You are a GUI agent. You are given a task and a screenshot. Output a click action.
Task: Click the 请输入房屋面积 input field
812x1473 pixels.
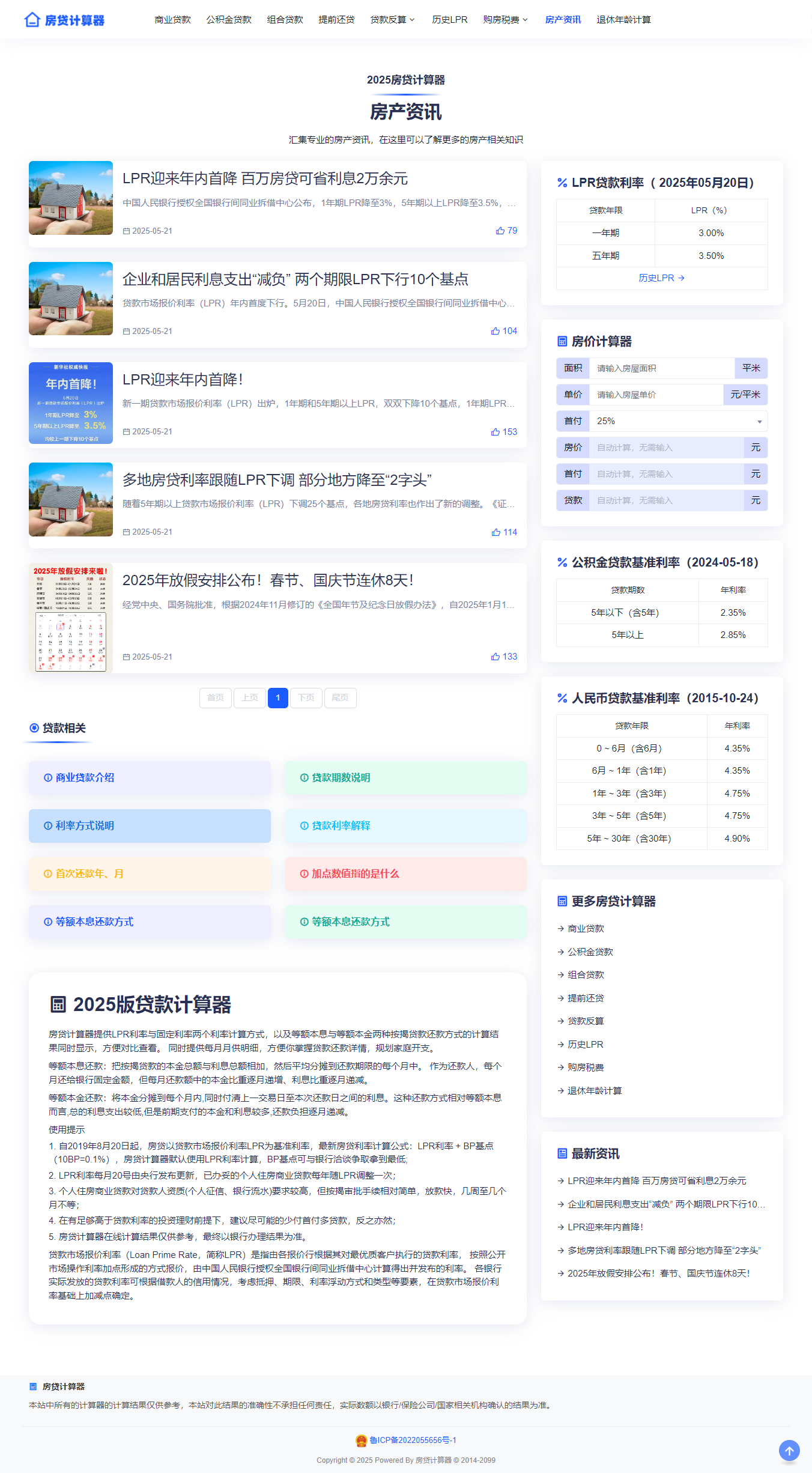point(661,368)
